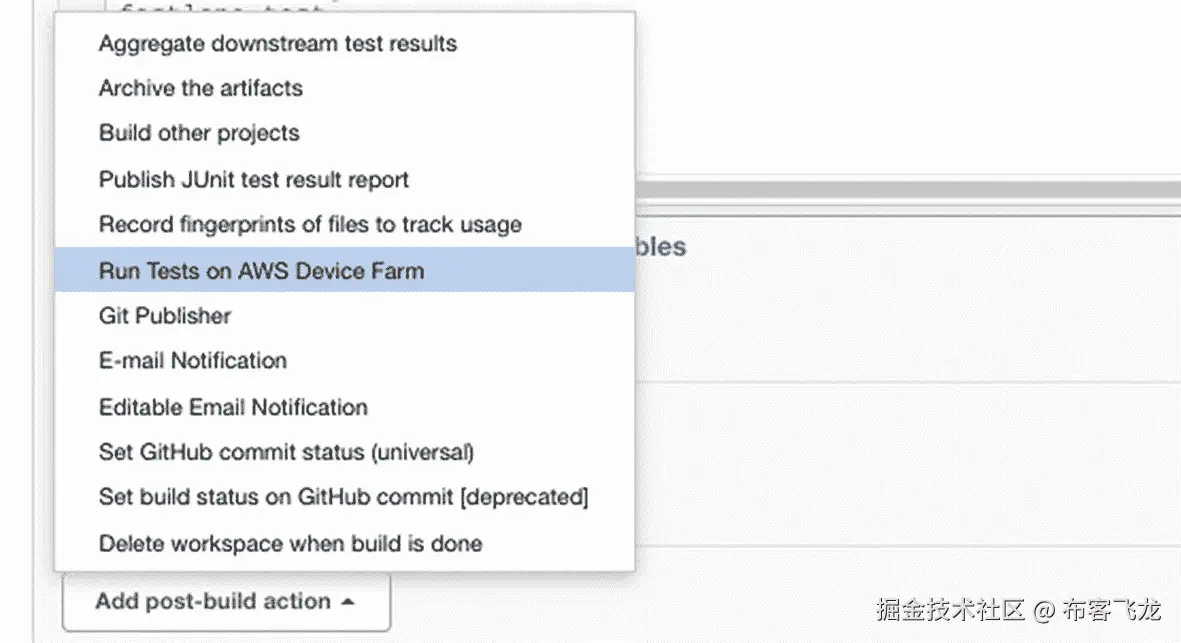
Task: Collapse menu via Add post-build action caret
Action: (x=348, y=602)
